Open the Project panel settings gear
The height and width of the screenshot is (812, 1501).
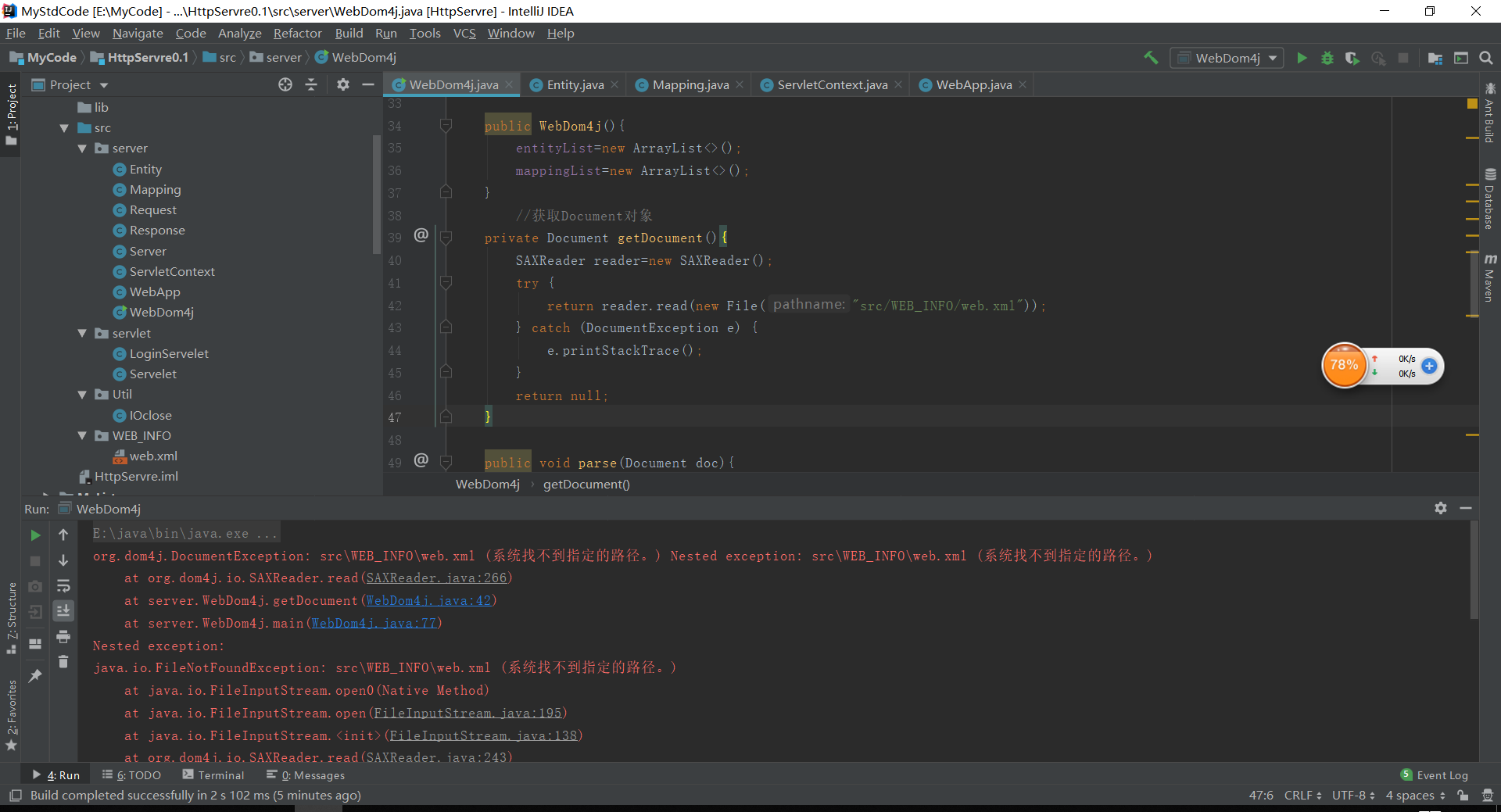(x=343, y=84)
